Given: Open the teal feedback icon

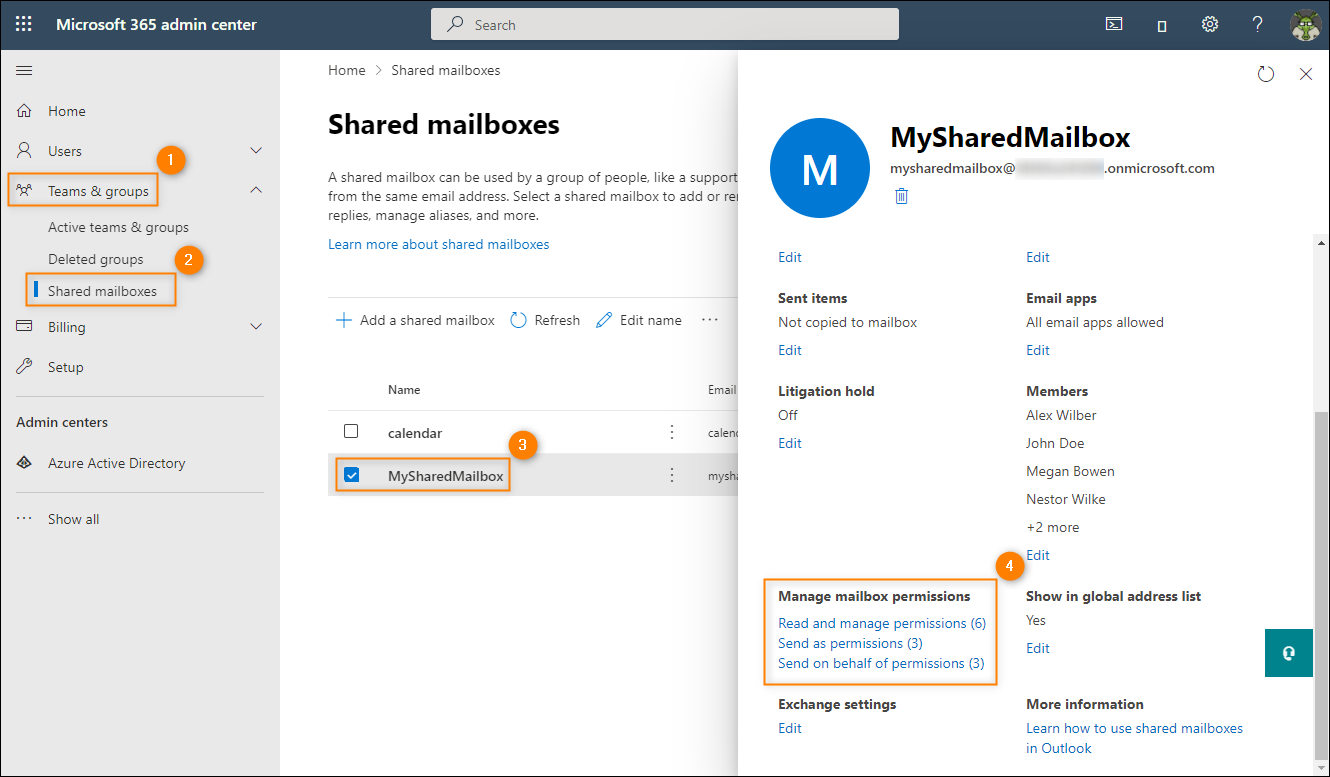Looking at the screenshot, I should 1288,652.
